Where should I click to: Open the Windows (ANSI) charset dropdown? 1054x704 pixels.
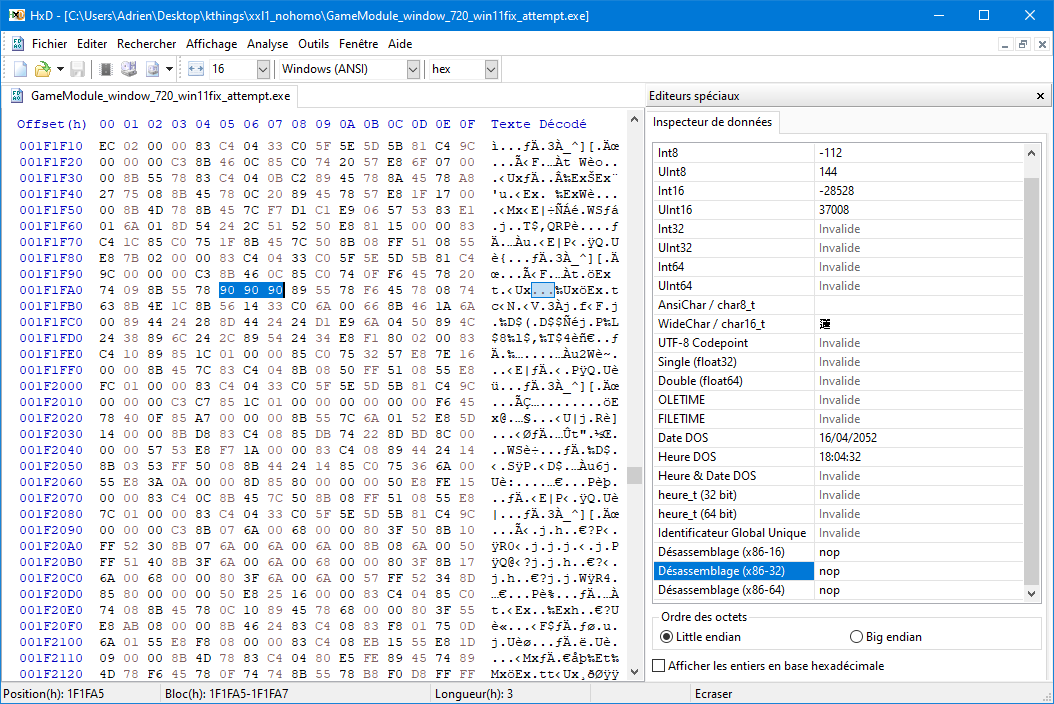pyautogui.click(x=413, y=69)
